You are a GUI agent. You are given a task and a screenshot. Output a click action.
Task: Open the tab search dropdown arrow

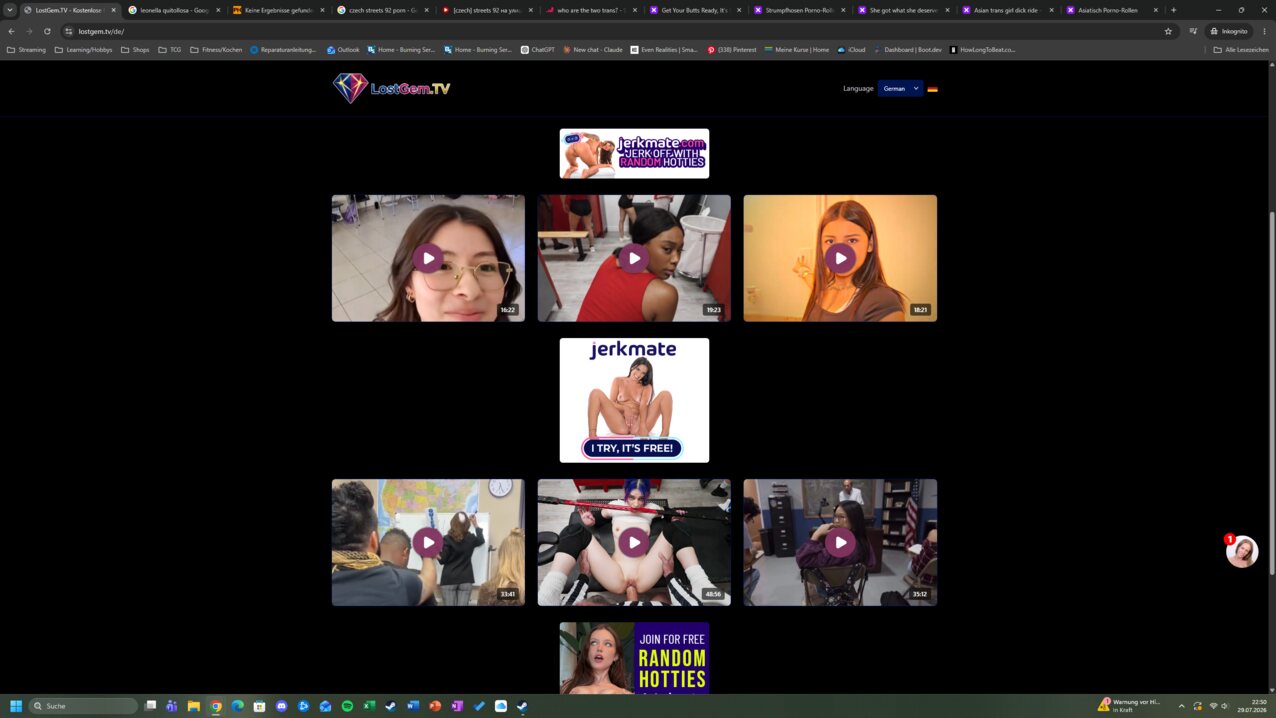(x=10, y=10)
